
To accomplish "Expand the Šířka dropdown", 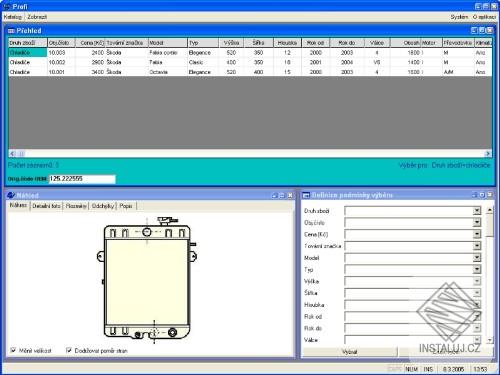I will coord(477,293).
